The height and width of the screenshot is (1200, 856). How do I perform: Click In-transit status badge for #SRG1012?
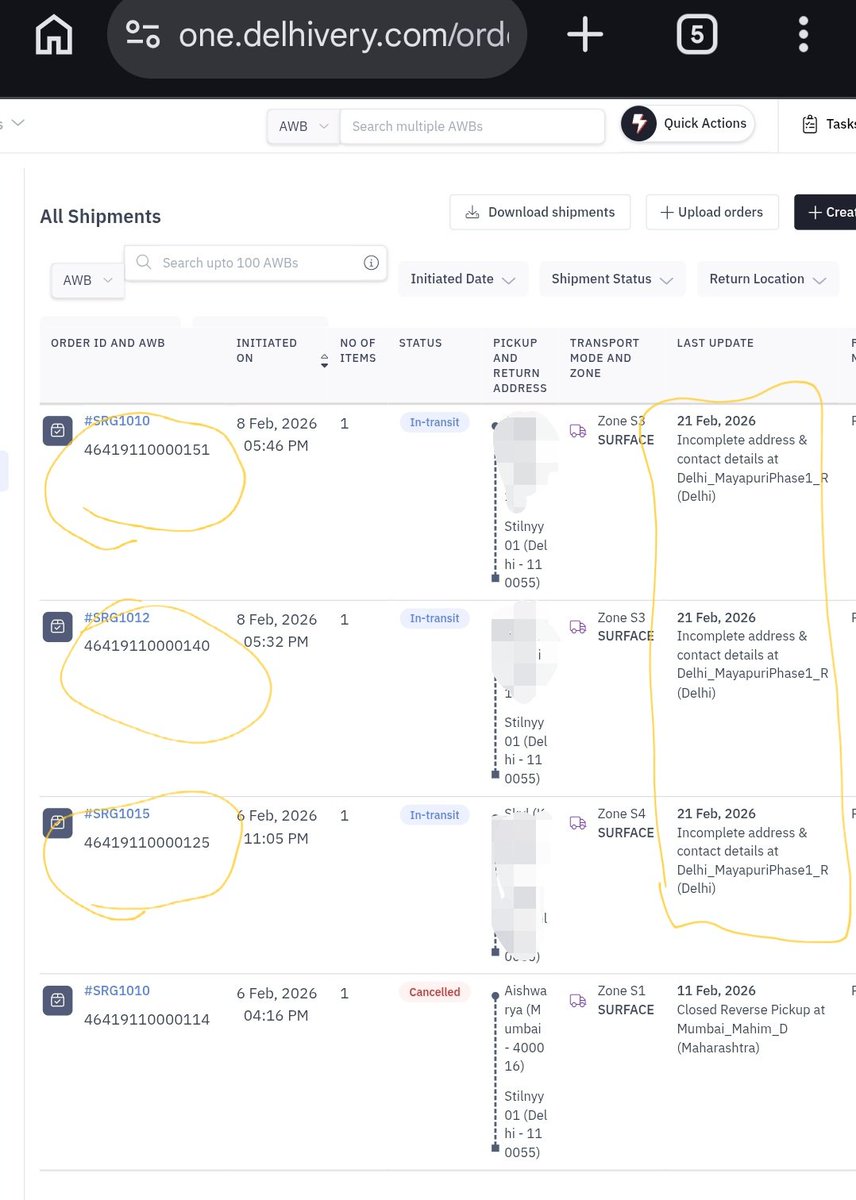click(x=435, y=619)
